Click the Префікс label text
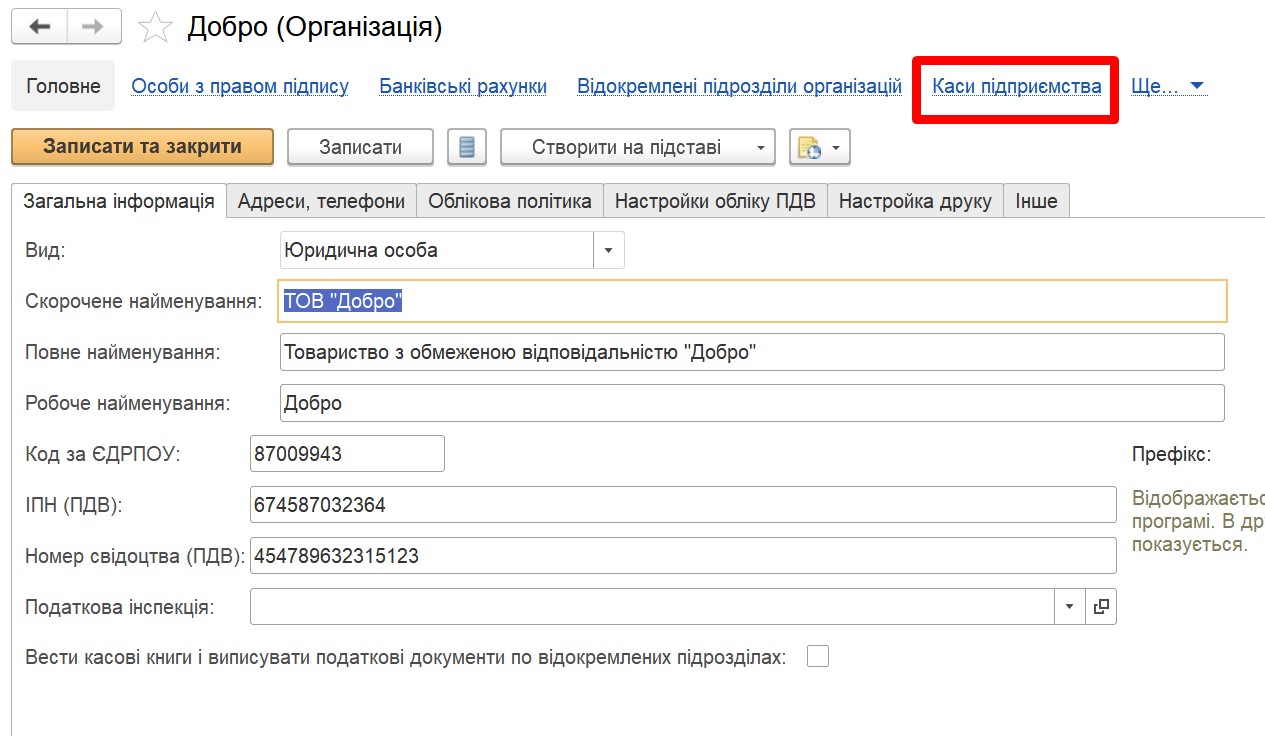Screen dimensions: 1265x736 click(1171, 455)
